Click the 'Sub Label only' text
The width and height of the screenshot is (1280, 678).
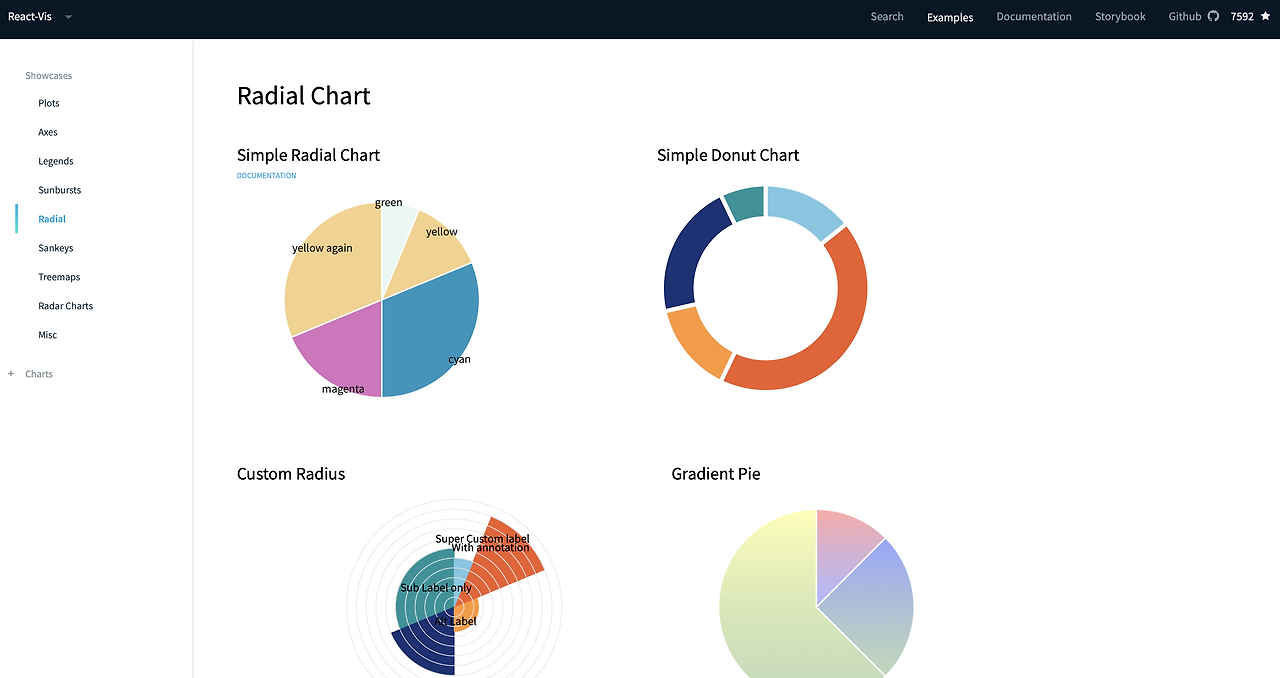point(436,588)
